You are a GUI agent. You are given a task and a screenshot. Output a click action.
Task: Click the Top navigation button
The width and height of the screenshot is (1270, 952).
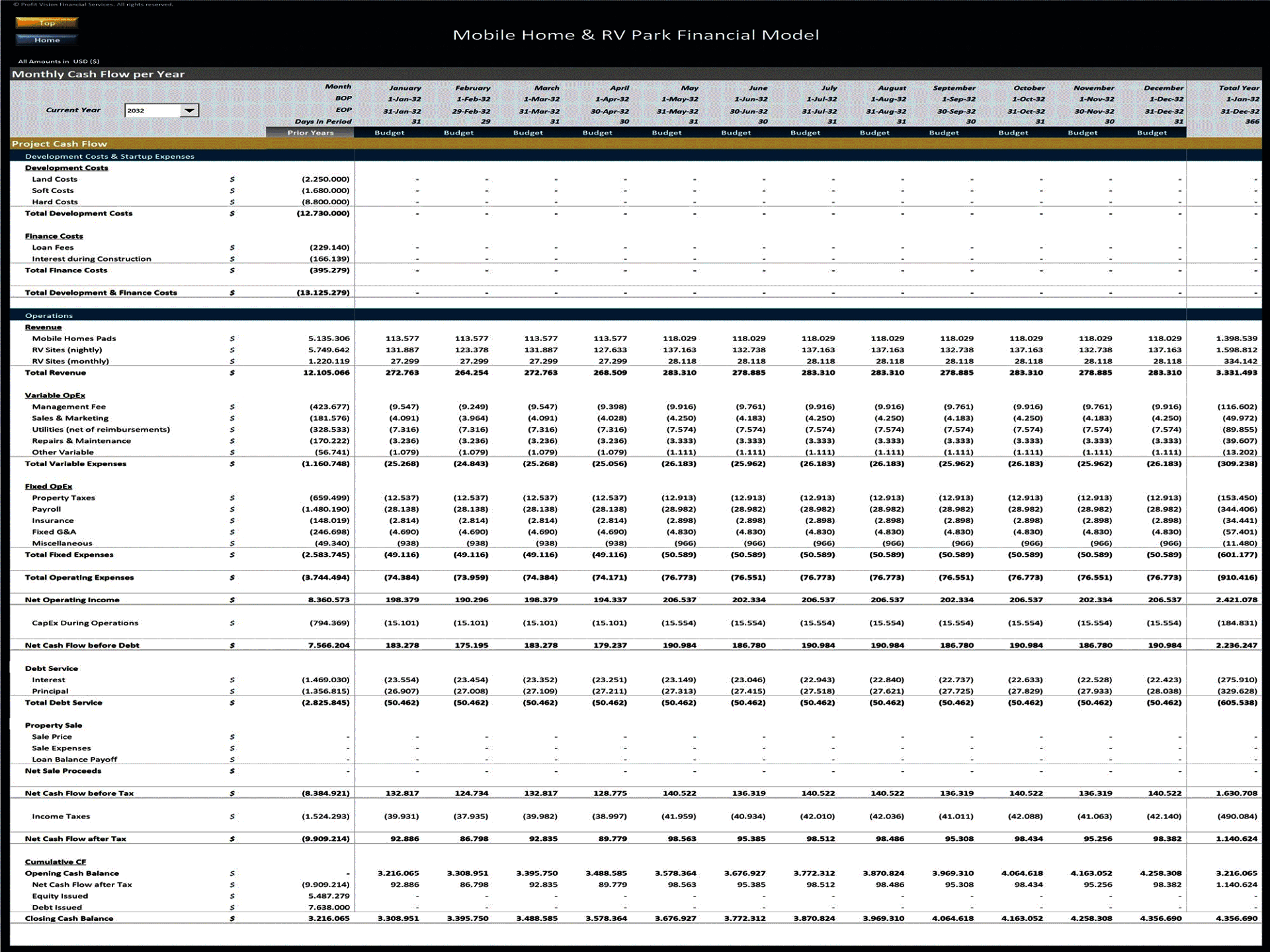click(46, 23)
